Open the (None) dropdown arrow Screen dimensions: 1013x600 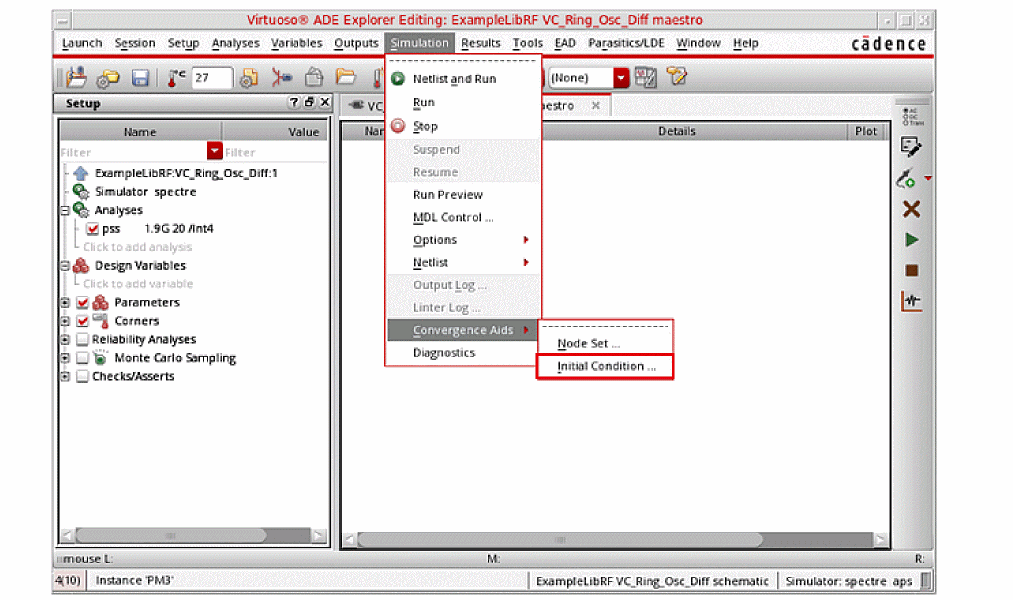(x=621, y=78)
